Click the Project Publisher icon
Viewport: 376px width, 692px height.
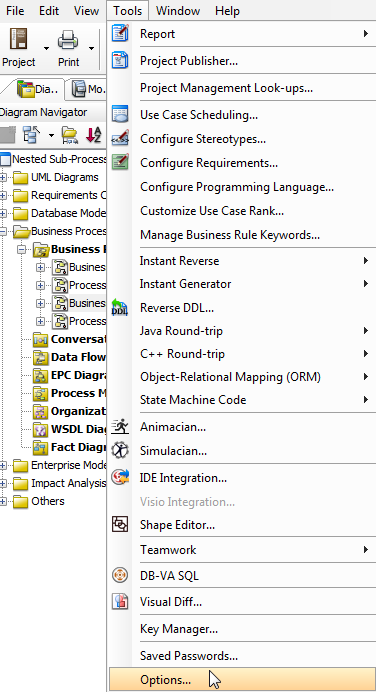pos(120,60)
